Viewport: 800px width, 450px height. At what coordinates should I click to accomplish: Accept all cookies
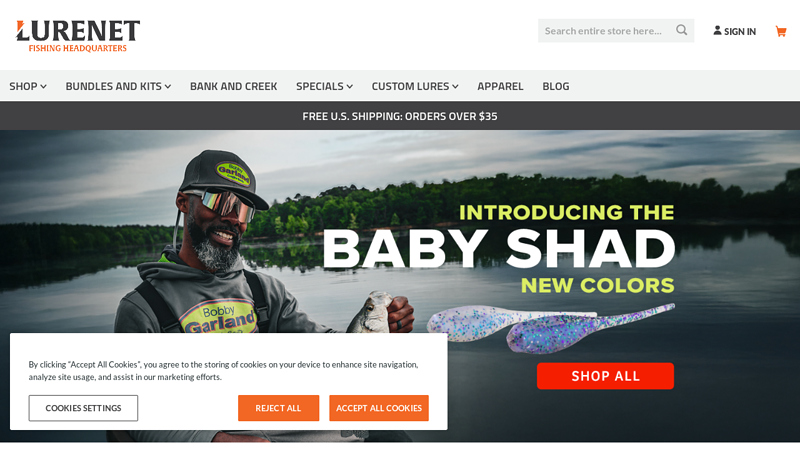379,408
